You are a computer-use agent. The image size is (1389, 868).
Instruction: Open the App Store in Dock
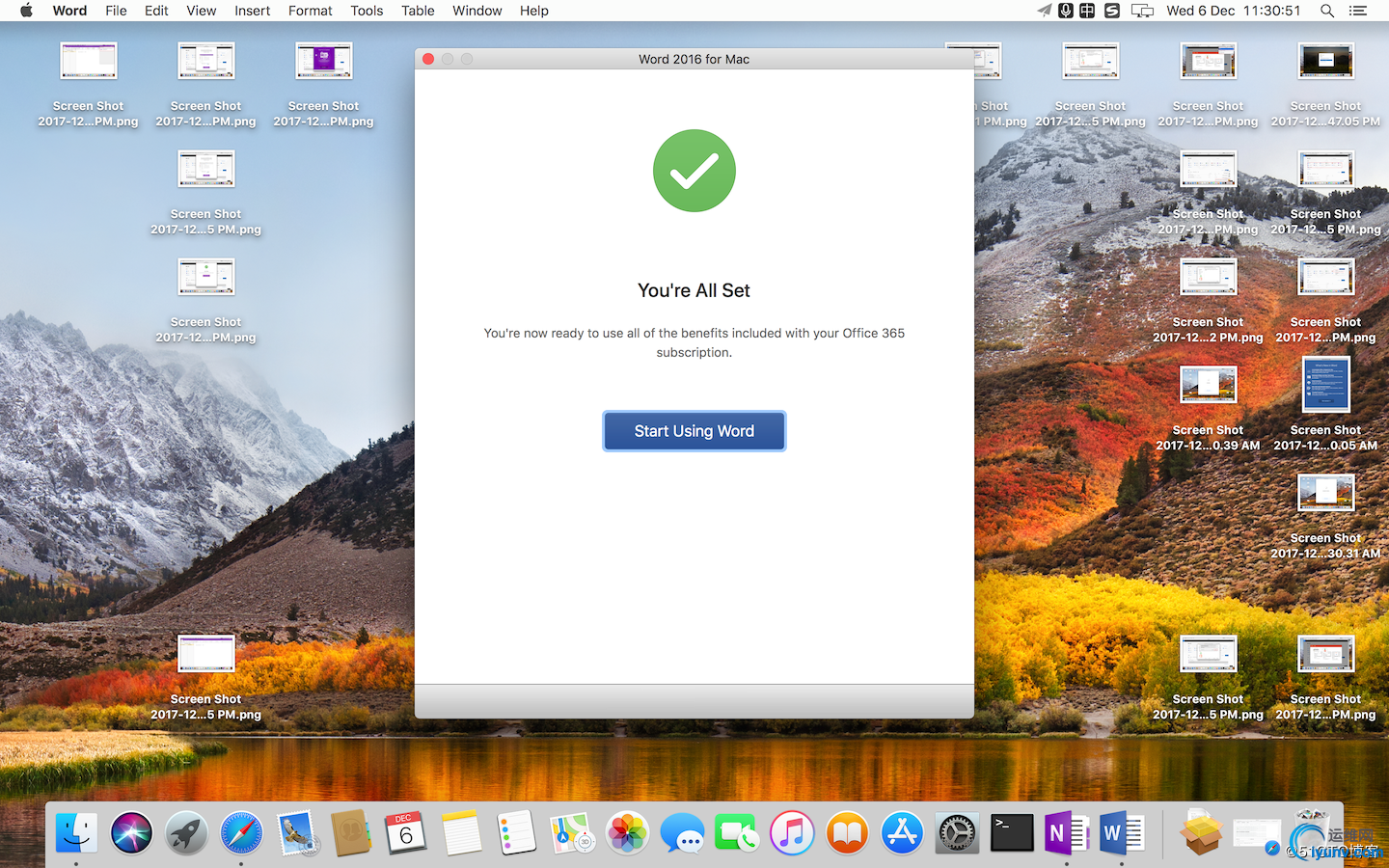pos(902,833)
